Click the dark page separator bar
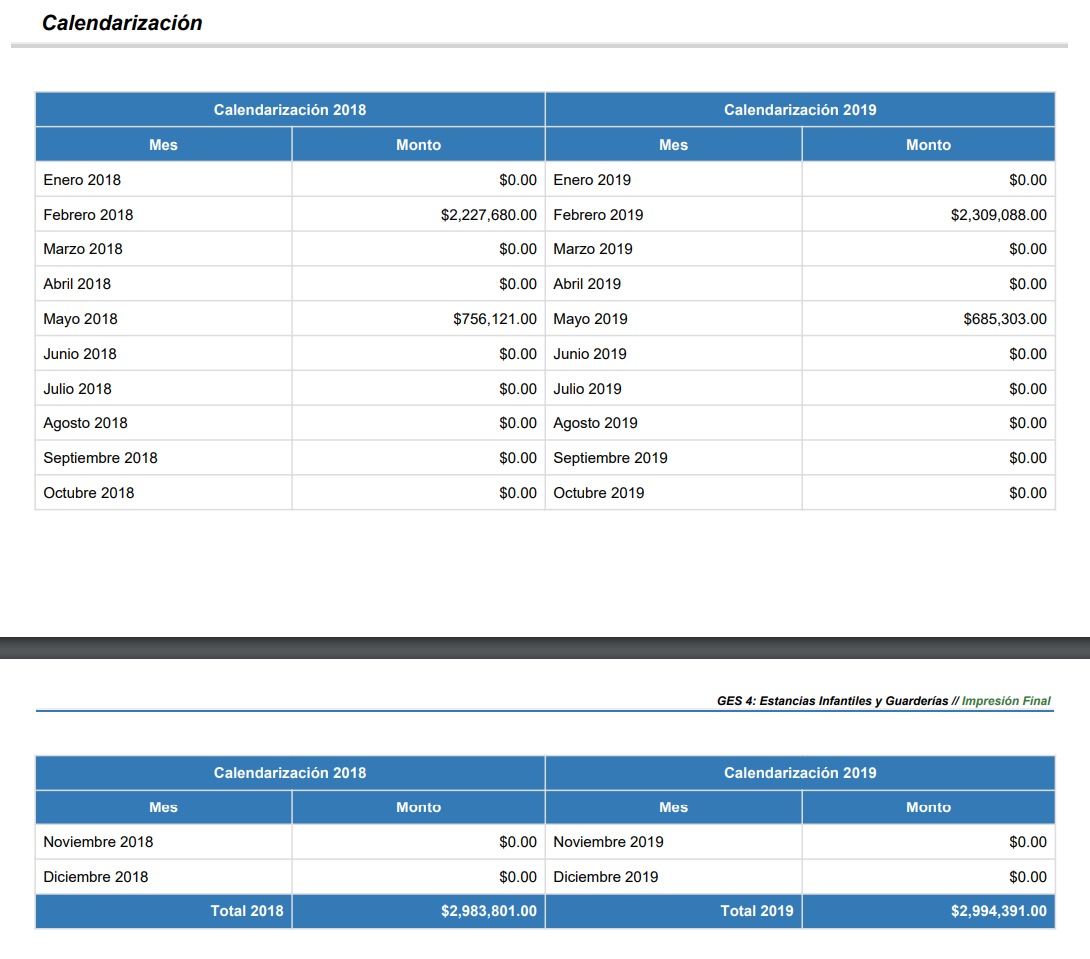 point(545,648)
